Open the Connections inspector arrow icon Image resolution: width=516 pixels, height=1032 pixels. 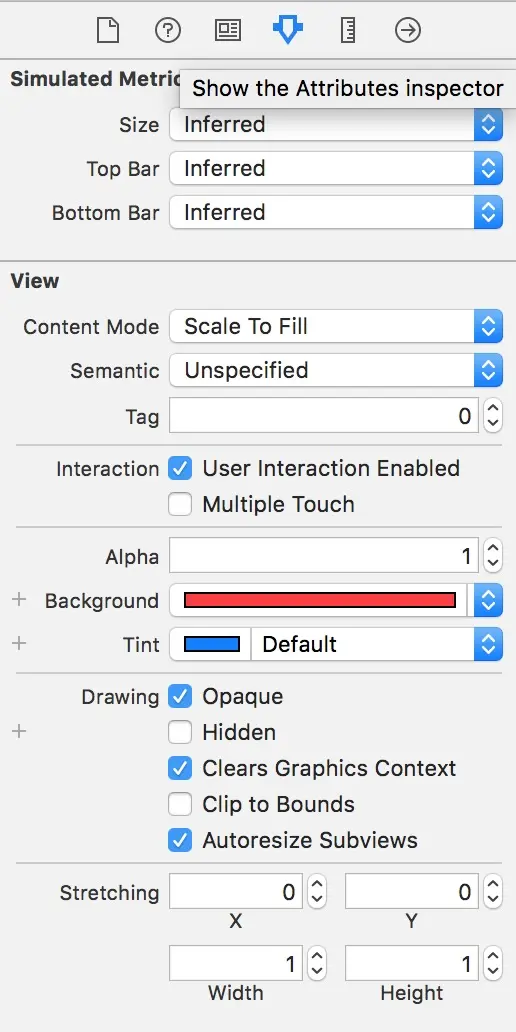(408, 30)
